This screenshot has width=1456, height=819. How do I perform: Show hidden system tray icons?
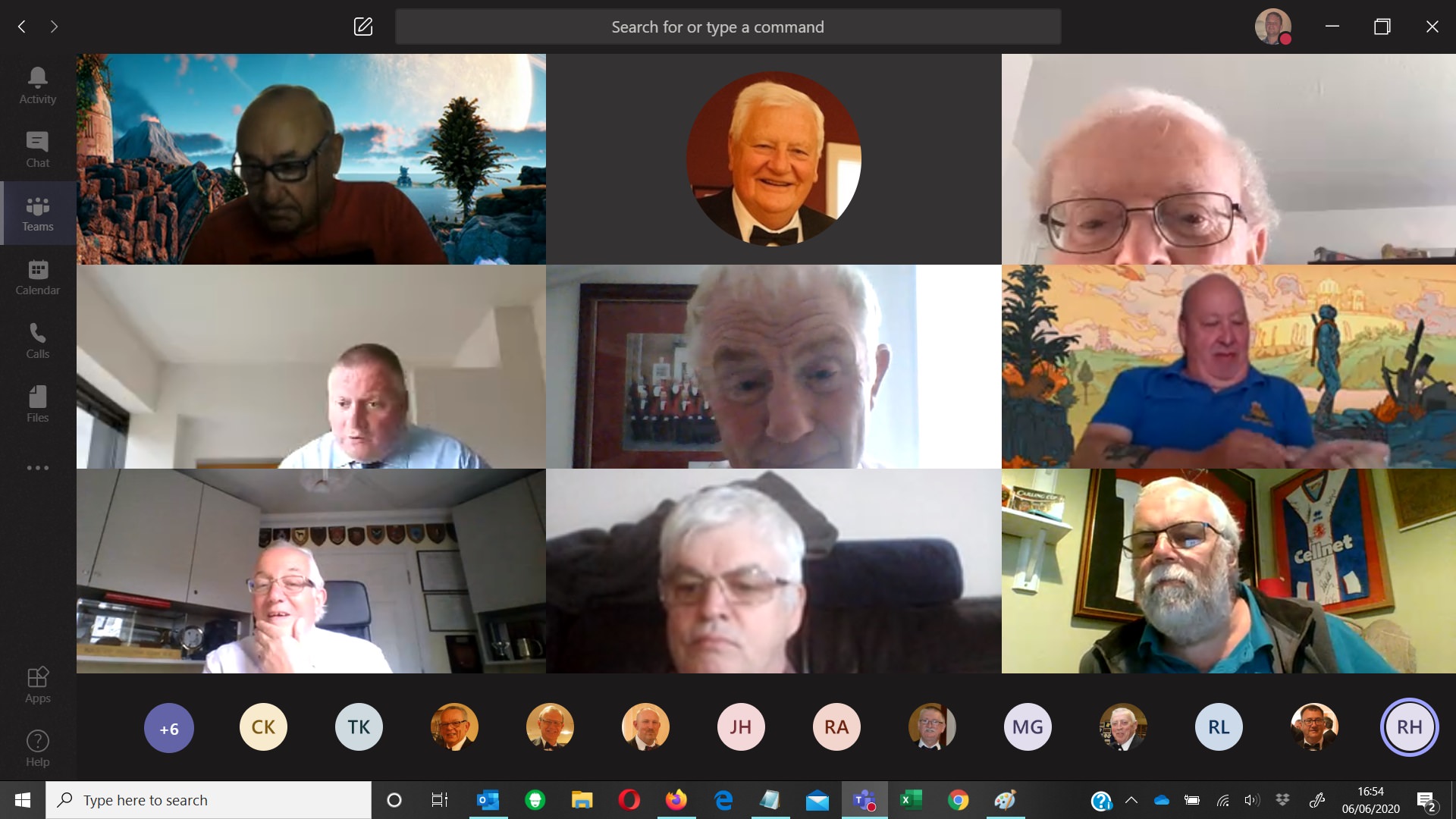(1131, 800)
